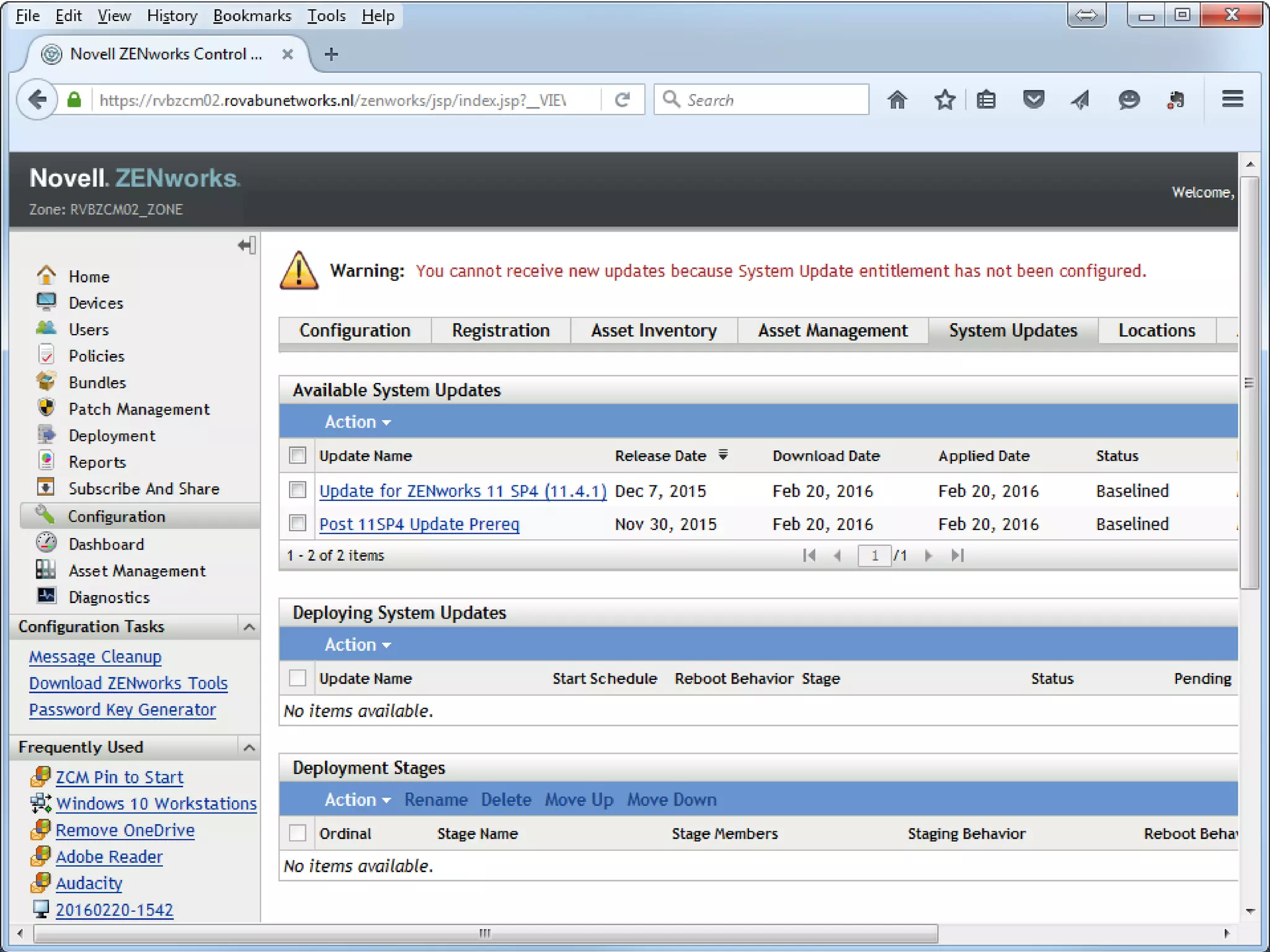Viewport: 1270px width, 952px height.
Task: Open Action menu under Deploying System Updates
Action: pyautogui.click(x=358, y=645)
